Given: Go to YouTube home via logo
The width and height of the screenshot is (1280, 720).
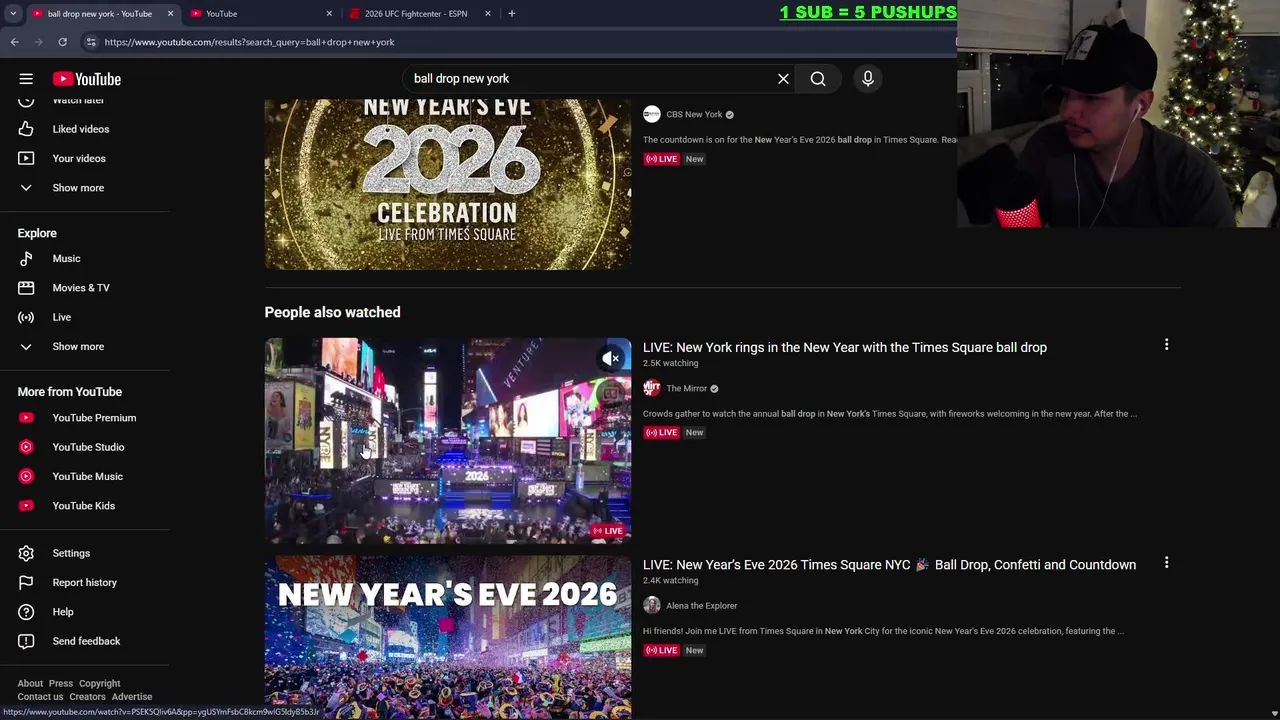Looking at the screenshot, I should (87, 79).
